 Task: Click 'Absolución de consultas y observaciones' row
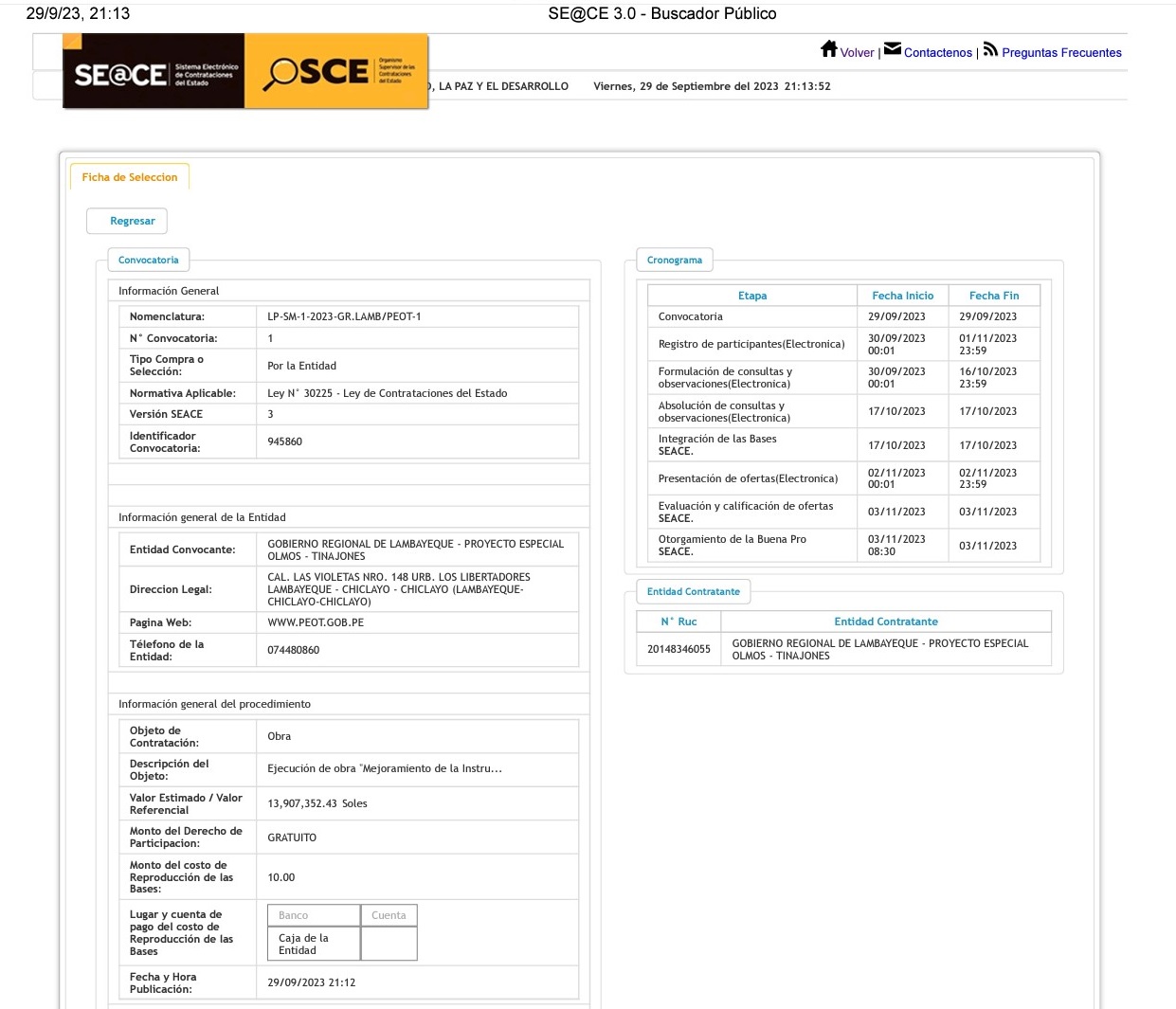click(x=843, y=411)
